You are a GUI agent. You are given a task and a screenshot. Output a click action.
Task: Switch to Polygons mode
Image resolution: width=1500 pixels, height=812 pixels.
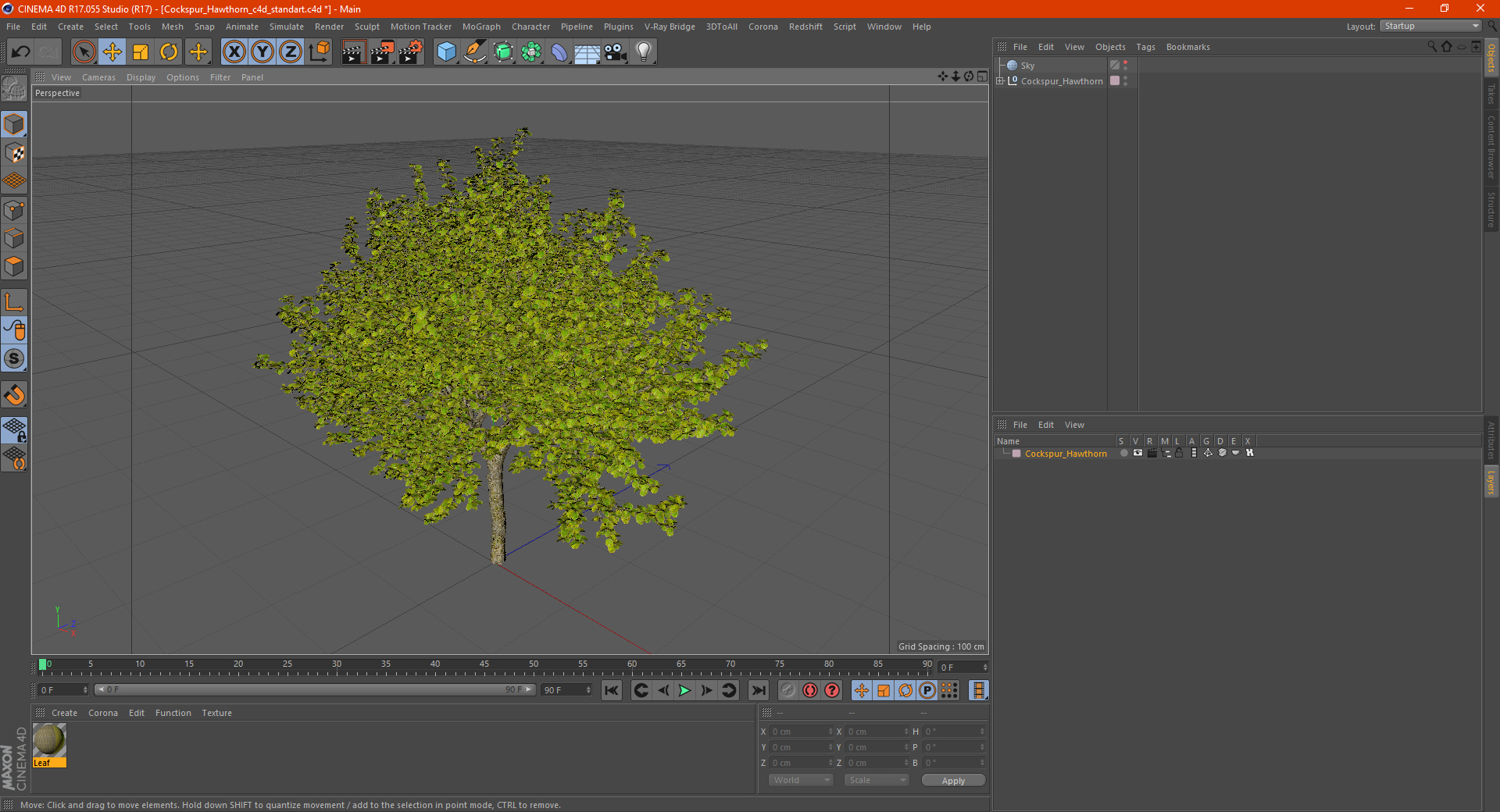pos(14,266)
